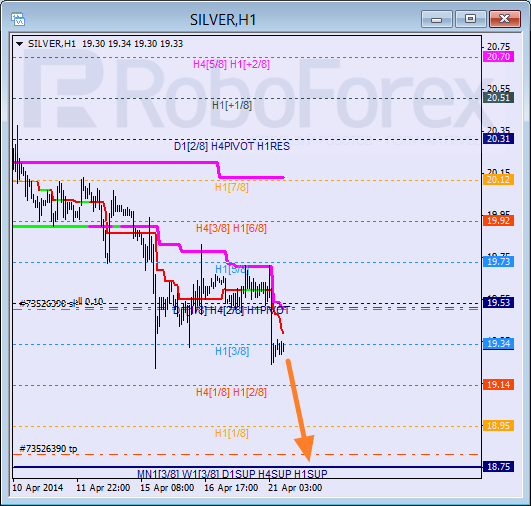Minimize the SILVER,H1 chart window
This screenshot has width=531, height=506.
(x=437, y=19)
